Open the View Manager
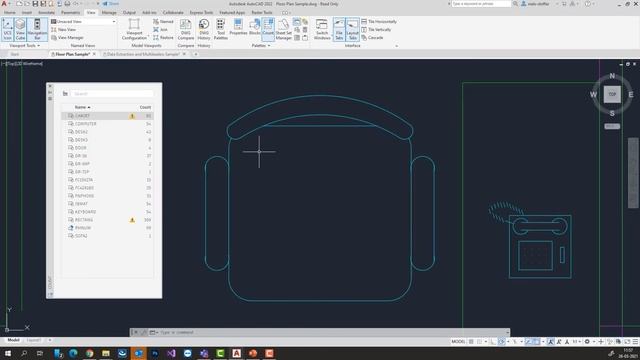The height and width of the screenshot is (360, 640). tap(67, 38)
